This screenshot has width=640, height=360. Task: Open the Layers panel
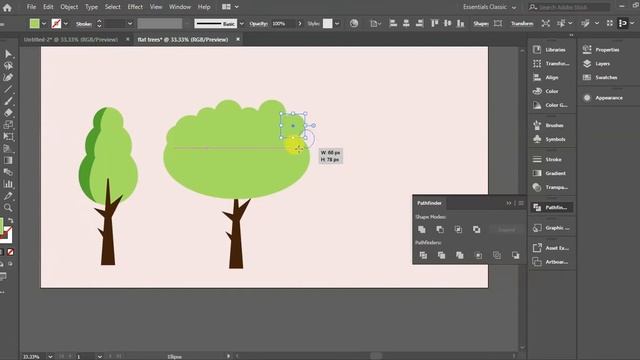(597, 64)
